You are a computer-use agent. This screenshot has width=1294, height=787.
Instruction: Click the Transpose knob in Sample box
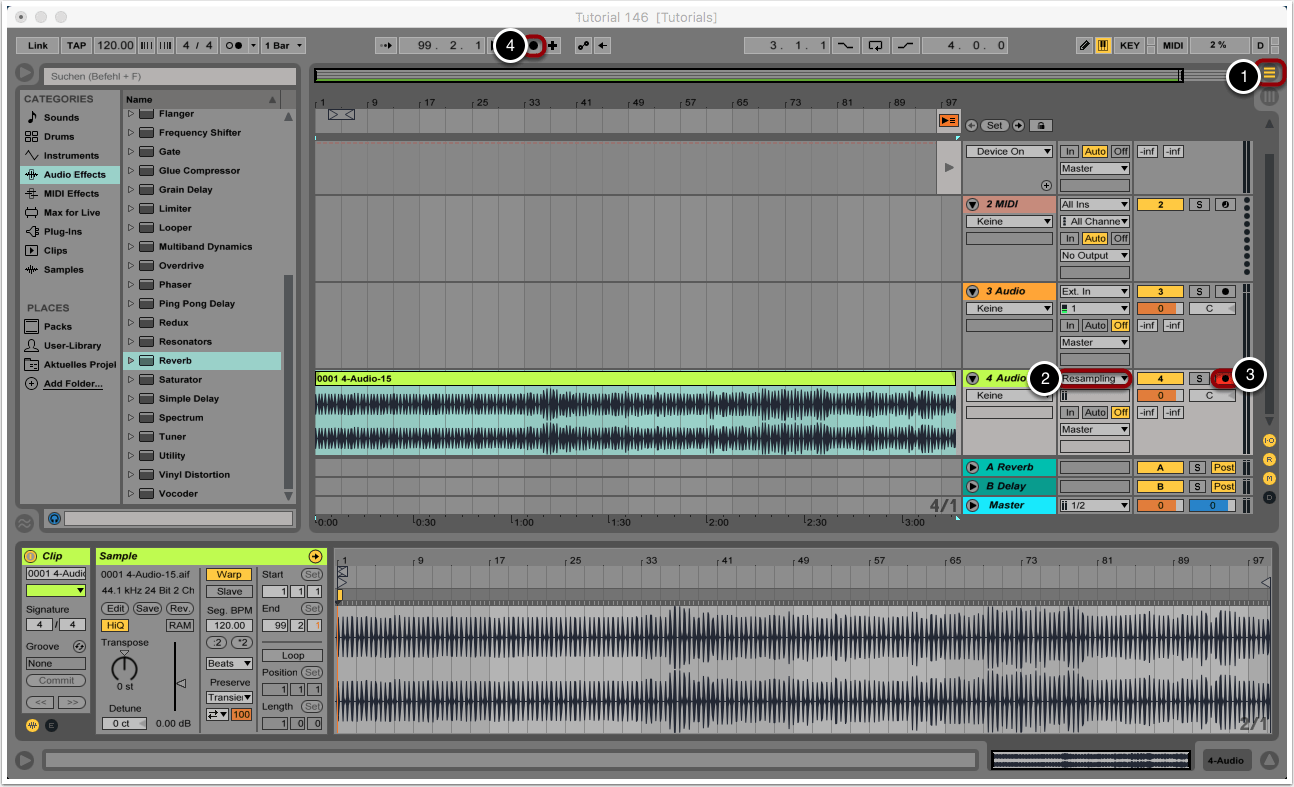pyautogui.click(x=125, y=668)
